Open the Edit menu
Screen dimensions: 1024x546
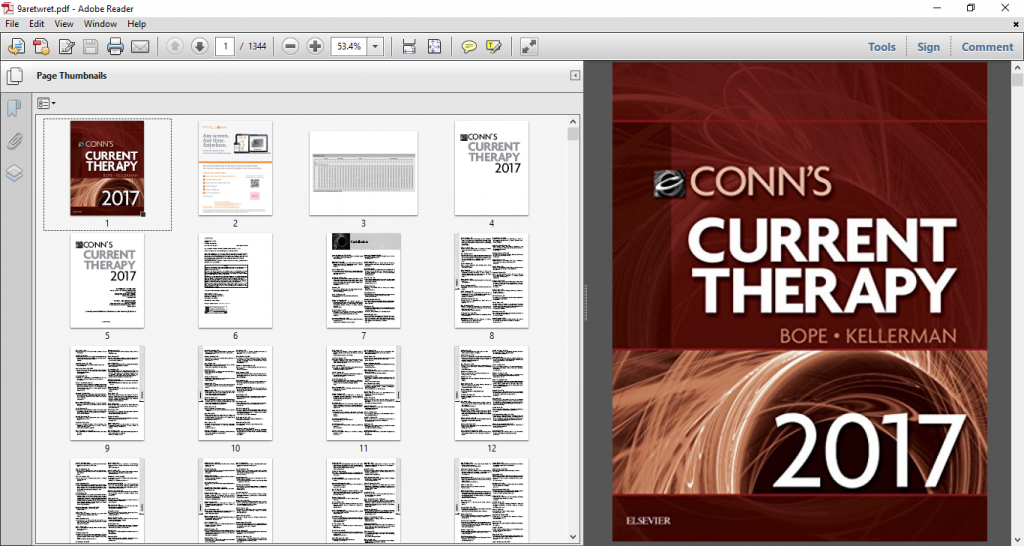click(x=37, y=24)
